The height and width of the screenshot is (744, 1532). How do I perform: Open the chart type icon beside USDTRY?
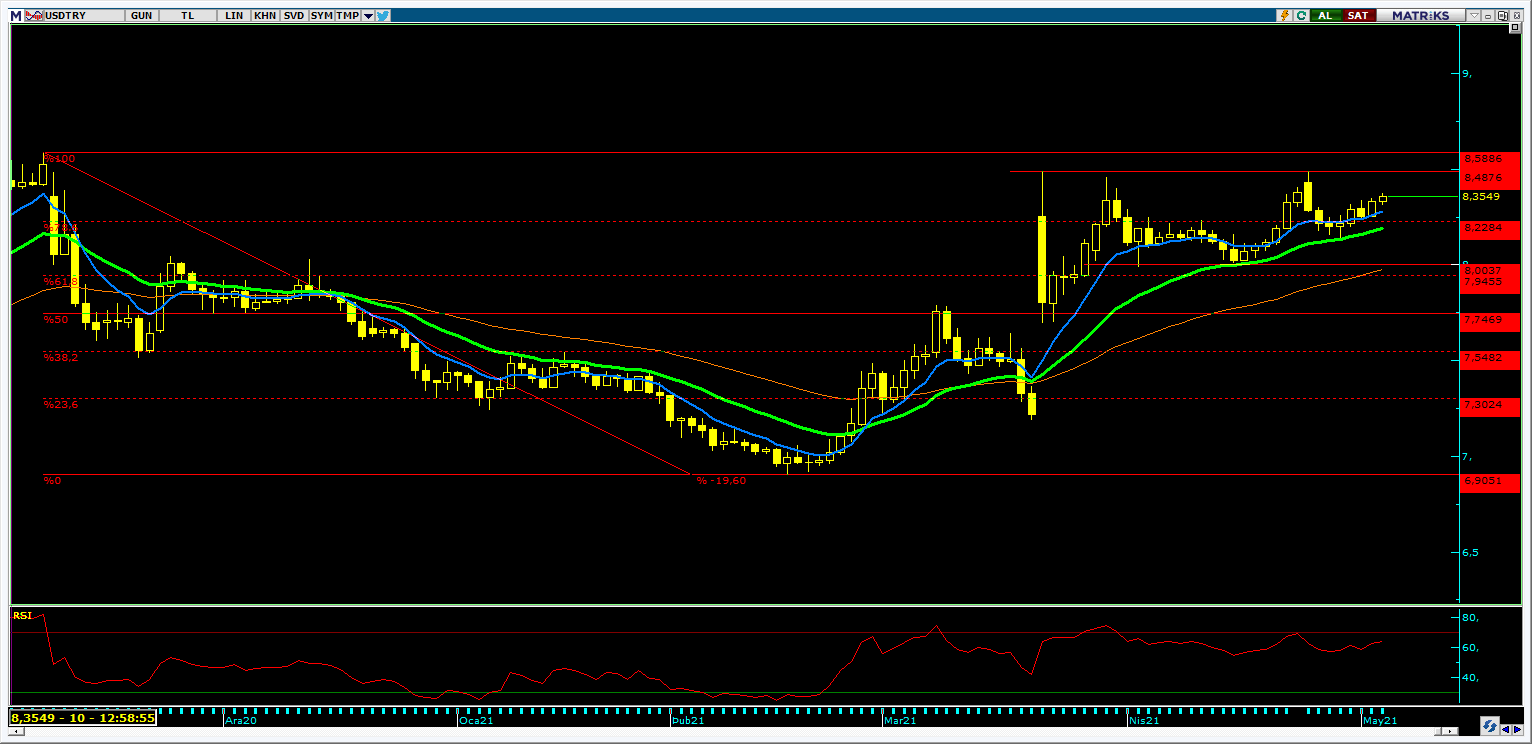(x=34, y=16)
